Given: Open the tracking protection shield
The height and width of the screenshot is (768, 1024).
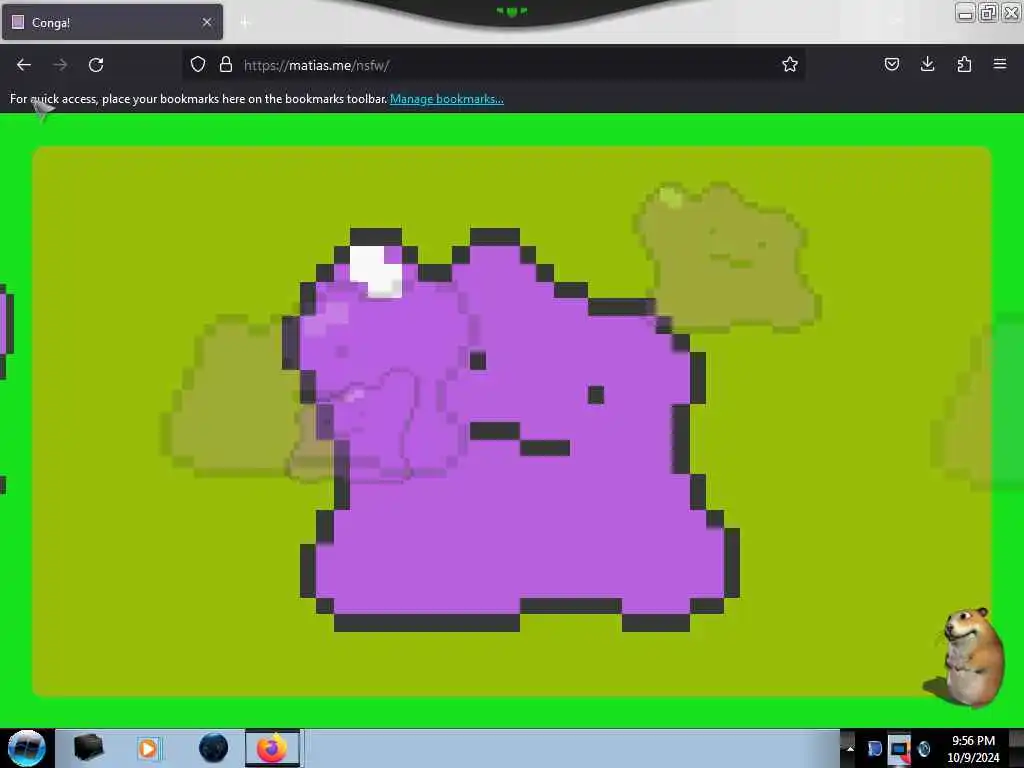Looking at the screenshot, I should coord(198,64).
